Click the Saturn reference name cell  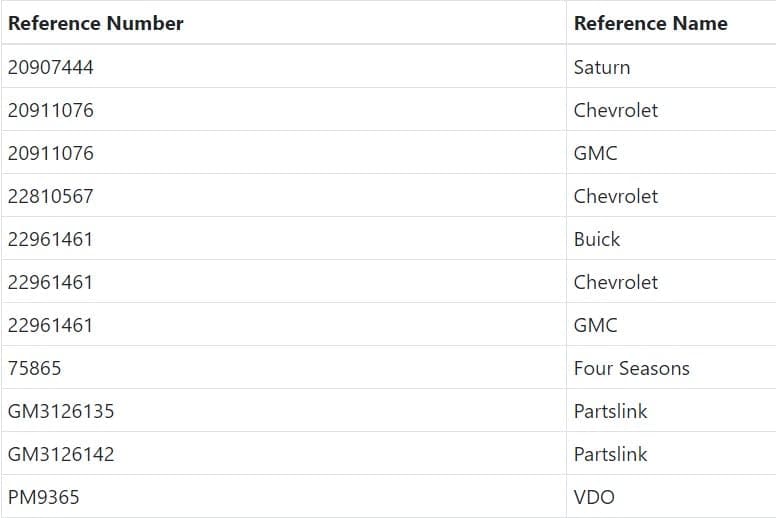(602, 67)
